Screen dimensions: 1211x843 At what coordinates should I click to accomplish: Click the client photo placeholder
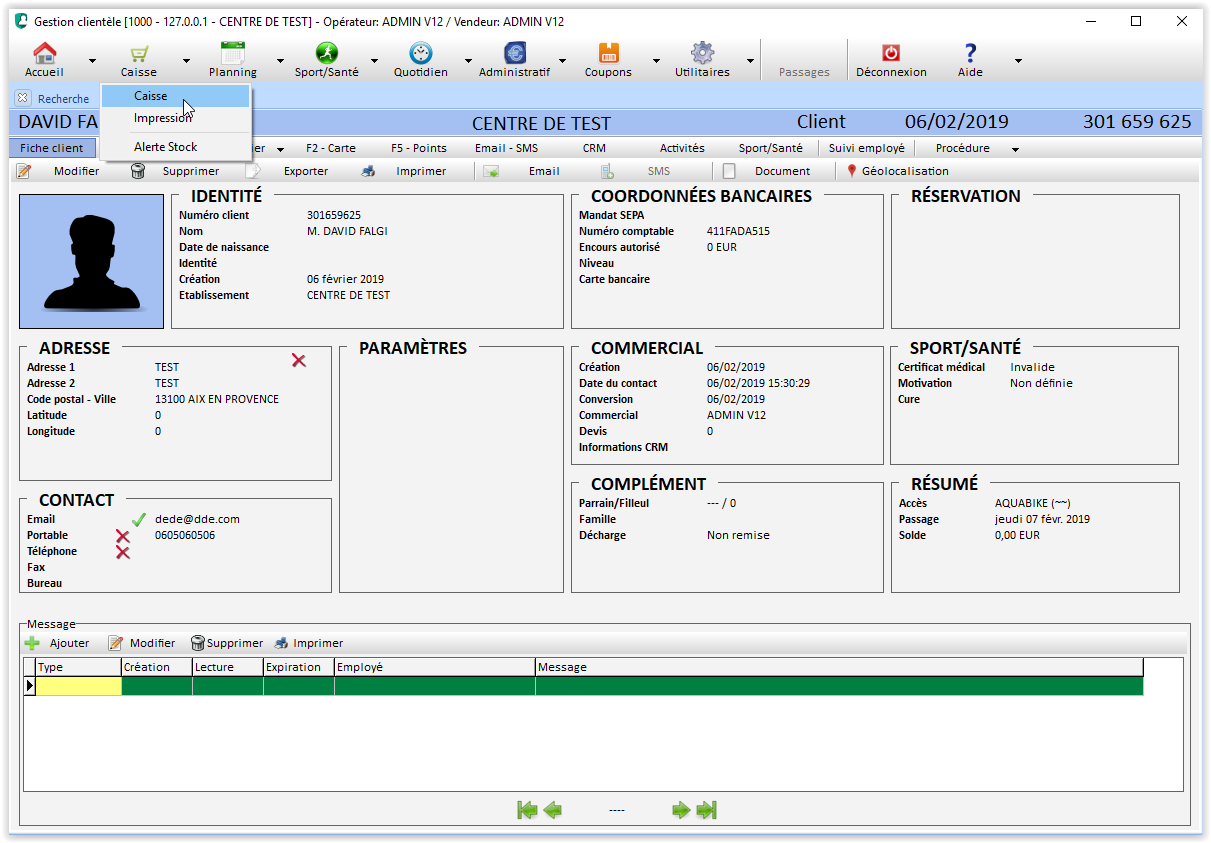[91, 261]
